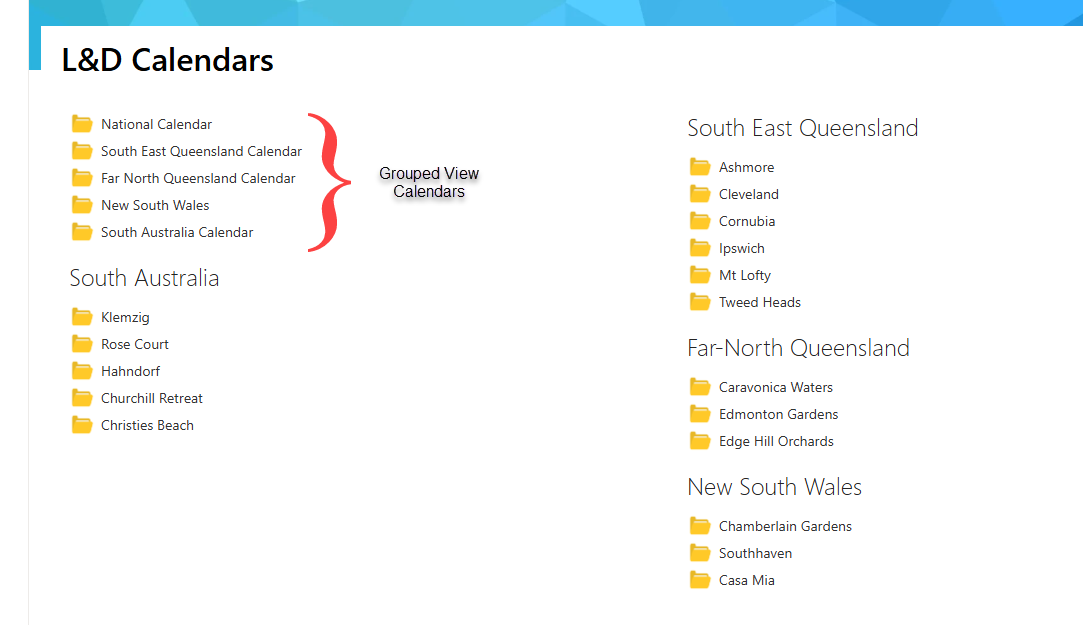This screenshot has width=1083, height=625.
Task: Click the South East Queensland Calendar folder icon
Action: 82,151
